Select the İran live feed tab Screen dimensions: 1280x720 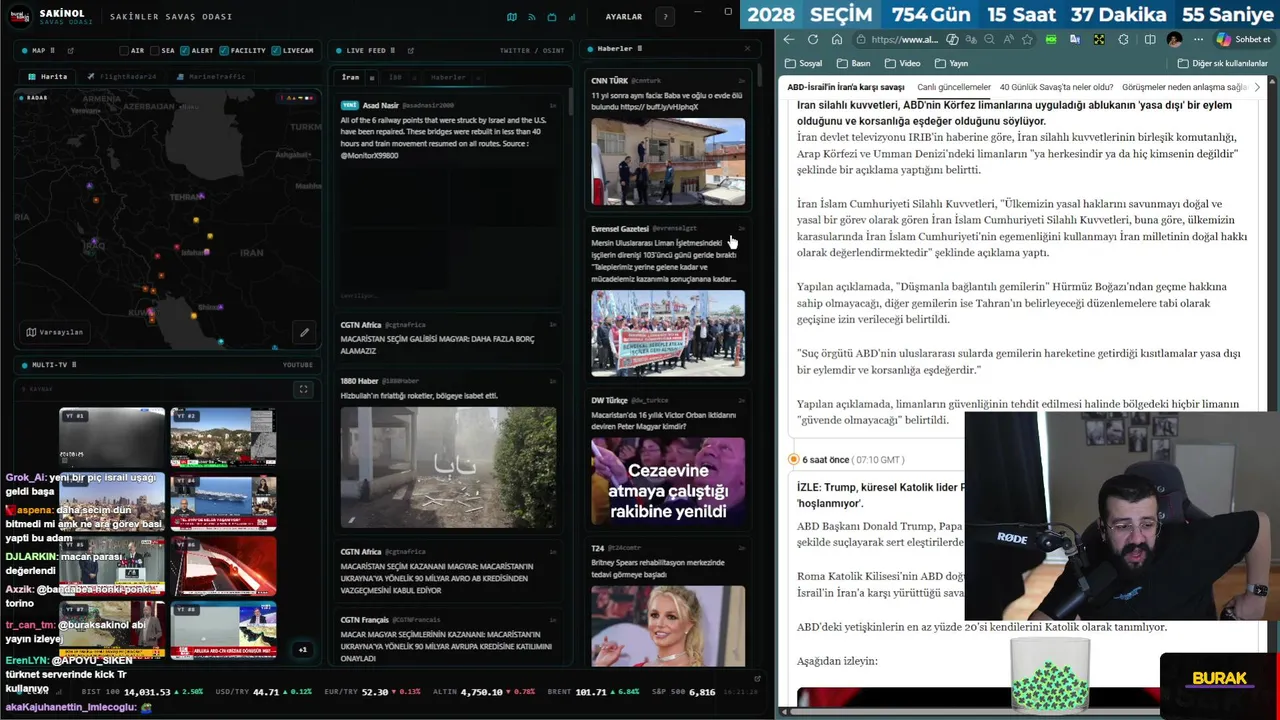350,77
